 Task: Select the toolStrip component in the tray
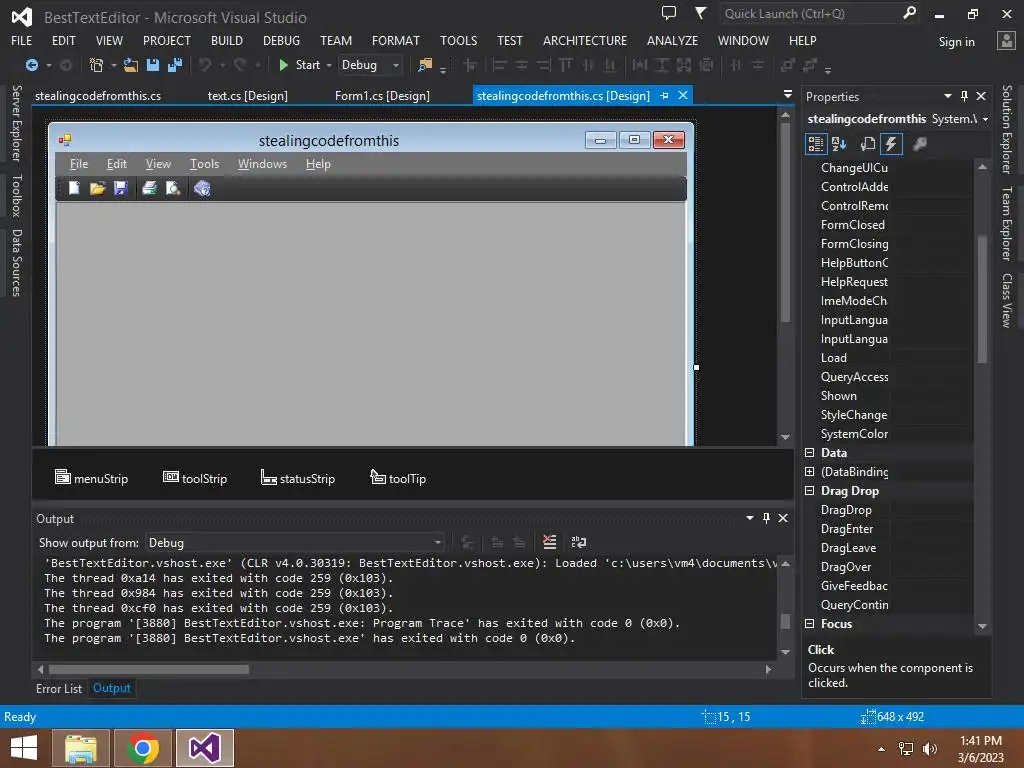pos(195,478)
